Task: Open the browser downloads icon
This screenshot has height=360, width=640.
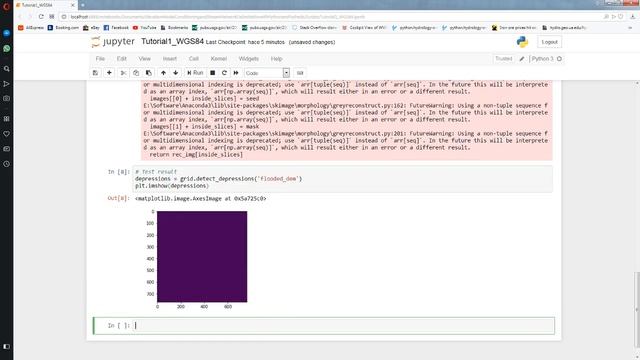Action: 633,17
